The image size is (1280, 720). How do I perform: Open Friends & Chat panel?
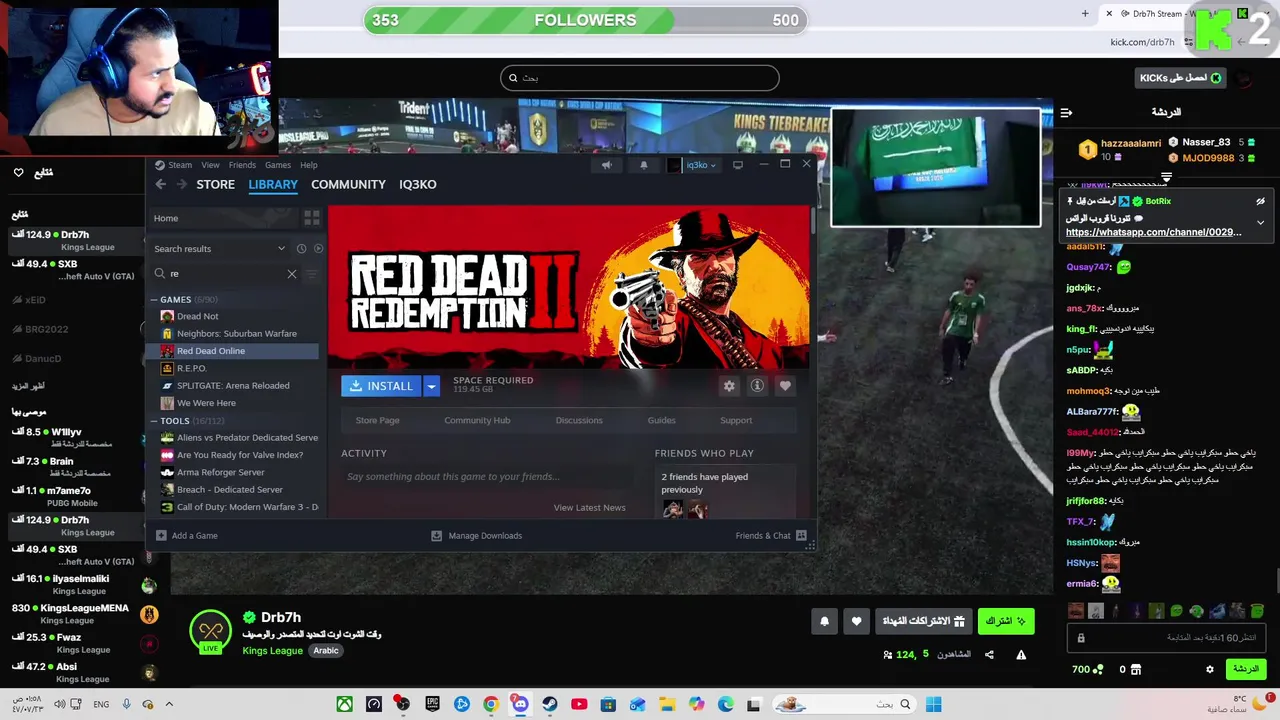[x=771, y=536]
